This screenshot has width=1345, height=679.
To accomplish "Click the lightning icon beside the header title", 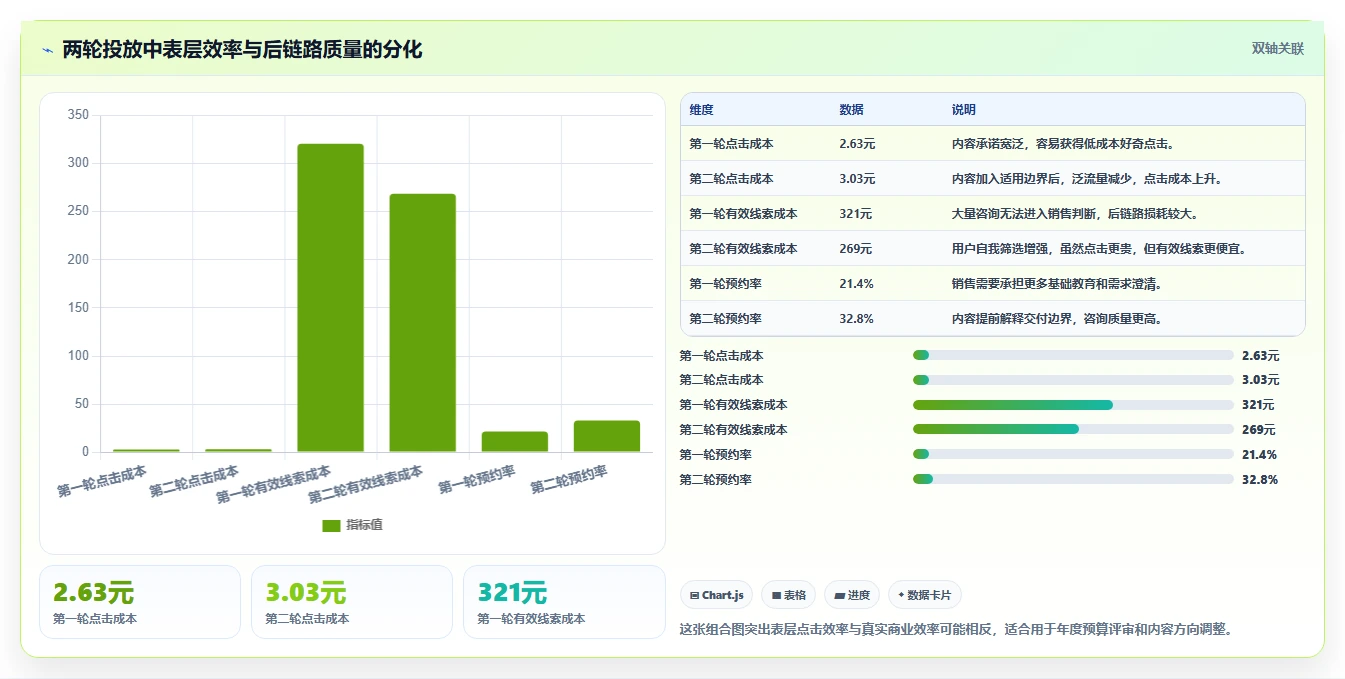I will (x=47, y=50).
